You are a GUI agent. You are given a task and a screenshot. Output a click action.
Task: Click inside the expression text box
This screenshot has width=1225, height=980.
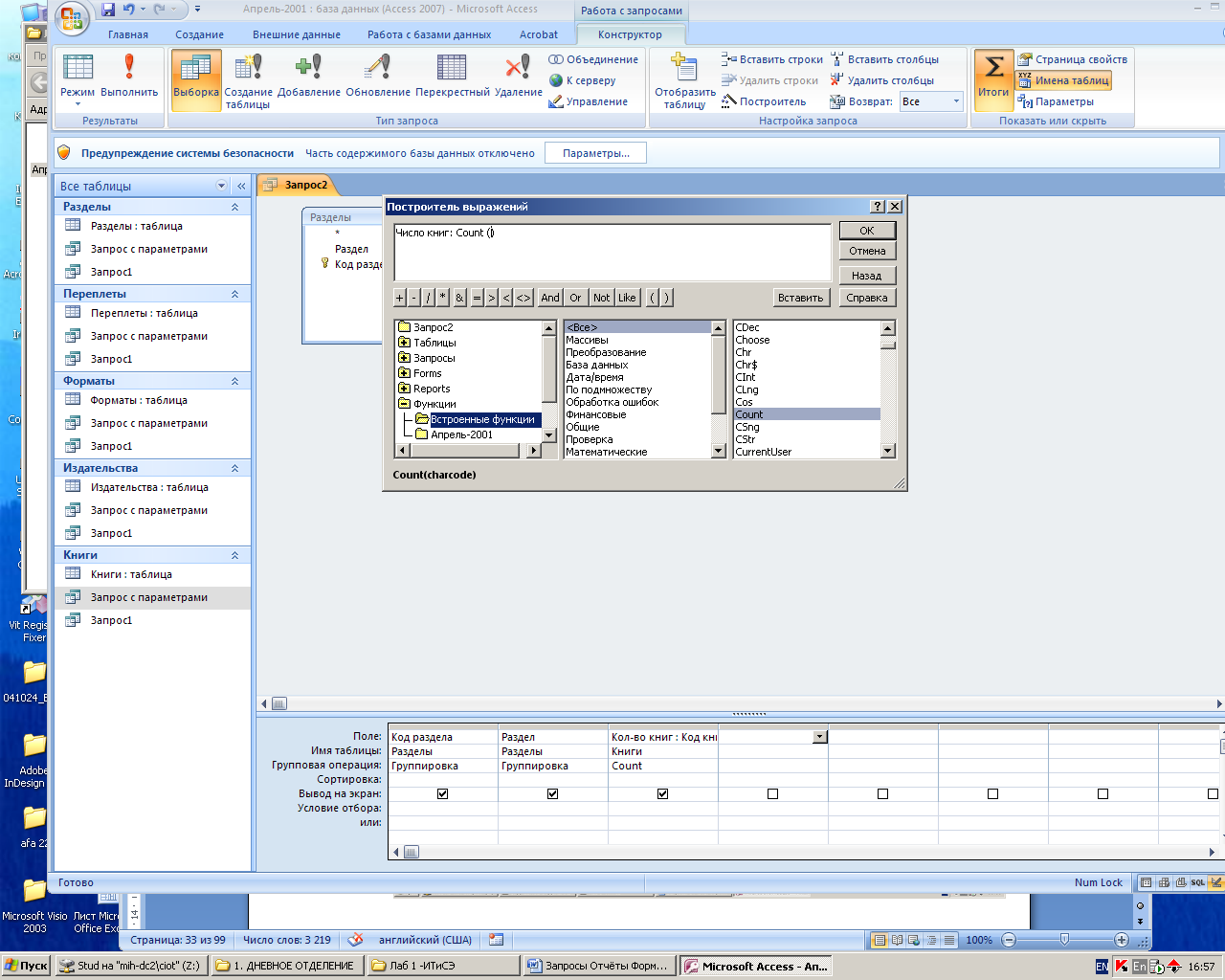(612, 253)
